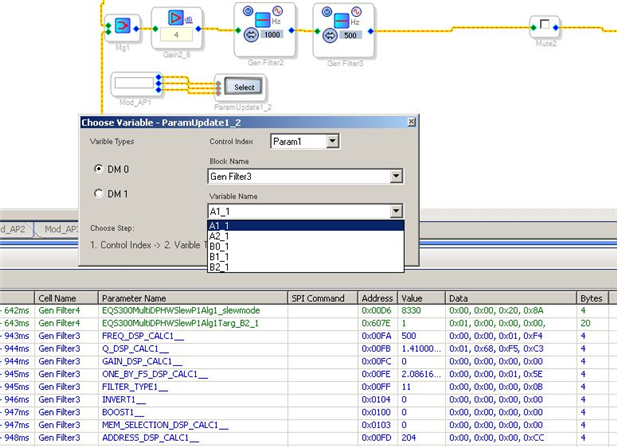Viewport: 617px width, 447px height.
Task: Click the Gen Filter2 filter curve icon
Action: pos(262,20)
